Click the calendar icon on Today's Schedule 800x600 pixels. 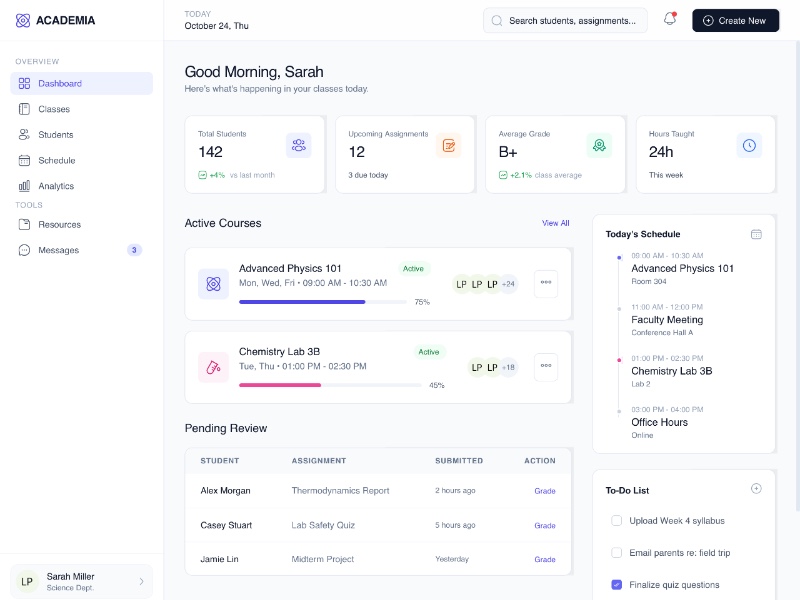pyautogui.click(x=756, y=234)
